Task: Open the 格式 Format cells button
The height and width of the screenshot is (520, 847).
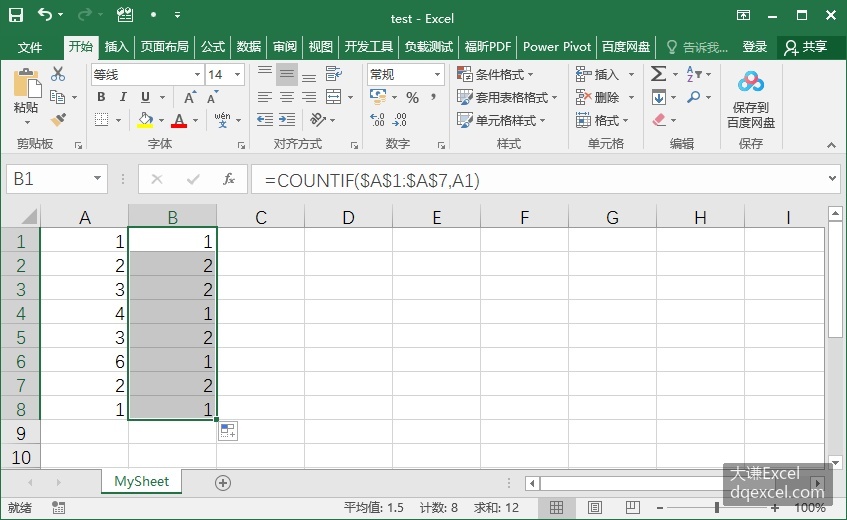Action: [603, 120]
